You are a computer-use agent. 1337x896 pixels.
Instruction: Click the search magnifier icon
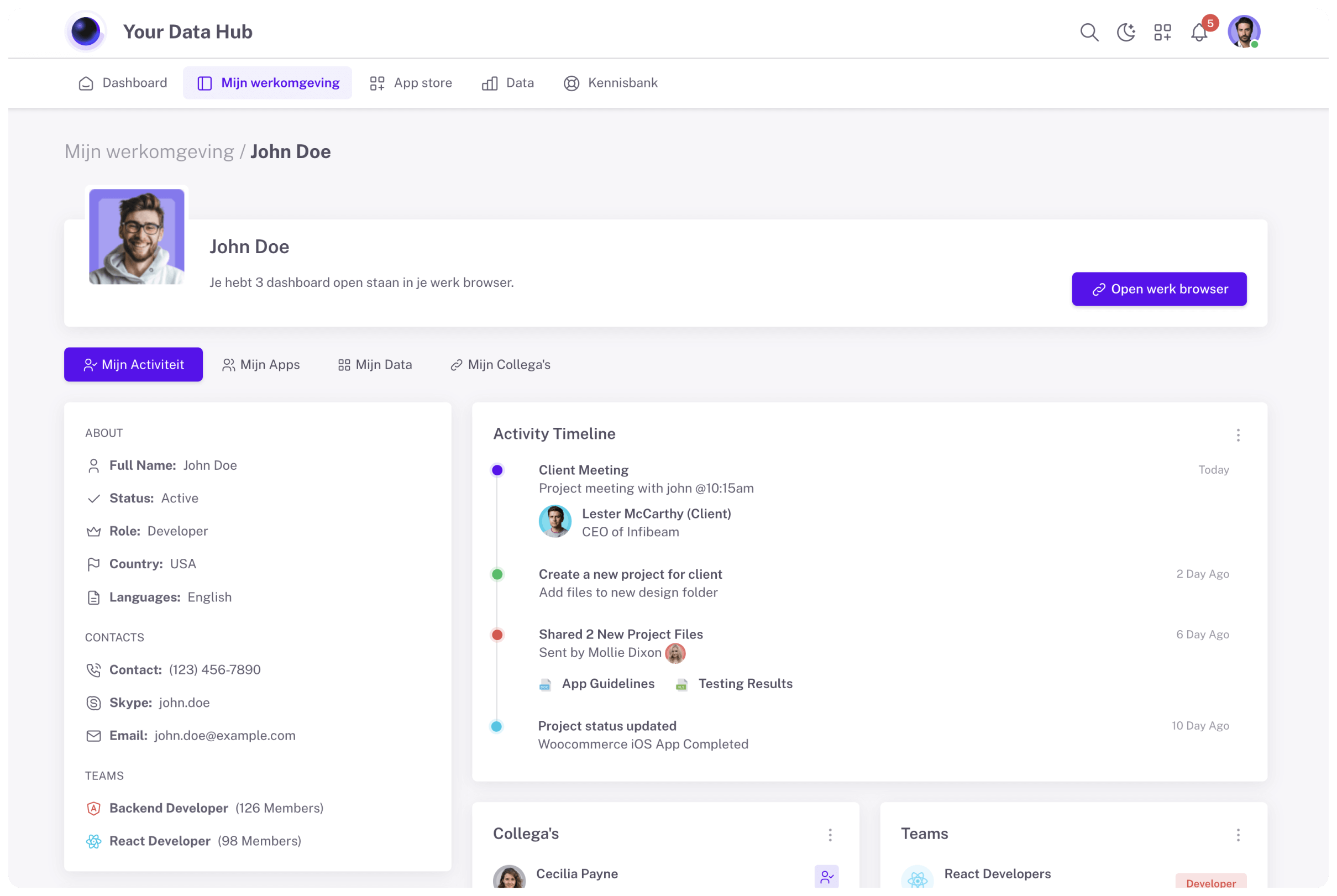1089,32
